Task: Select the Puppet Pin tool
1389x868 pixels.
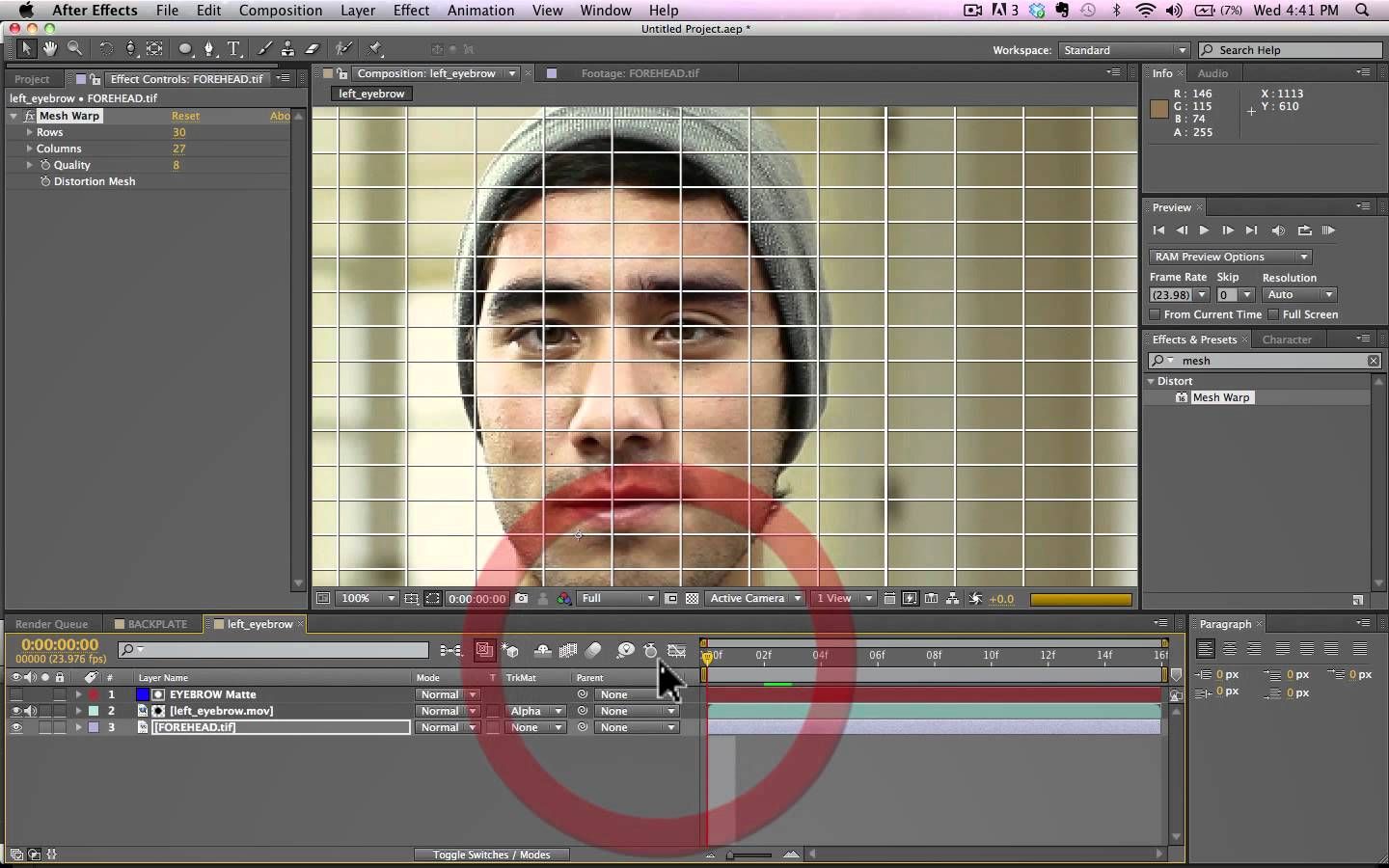Action: coord(375,48)
